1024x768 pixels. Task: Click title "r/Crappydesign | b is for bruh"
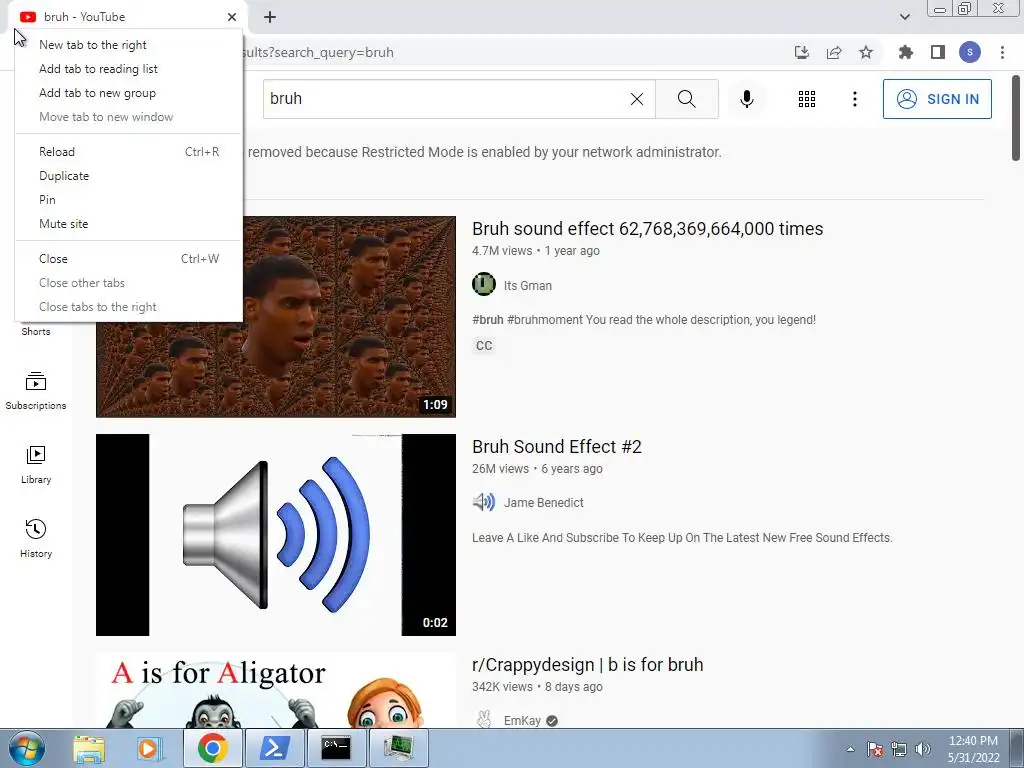click(x=587, y=665)
